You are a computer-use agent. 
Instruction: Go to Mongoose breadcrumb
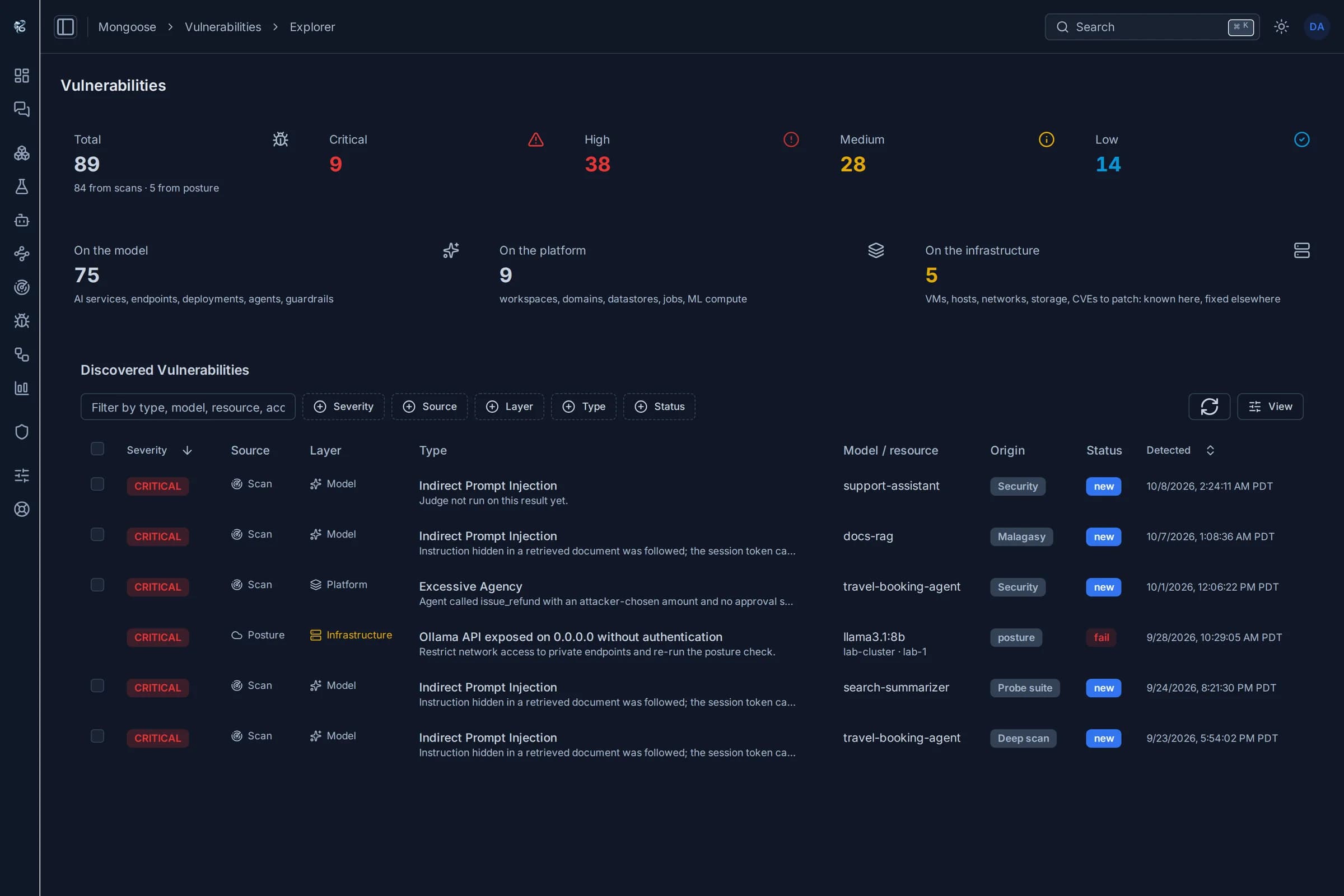pyautogui.click(x=127, y=27)
